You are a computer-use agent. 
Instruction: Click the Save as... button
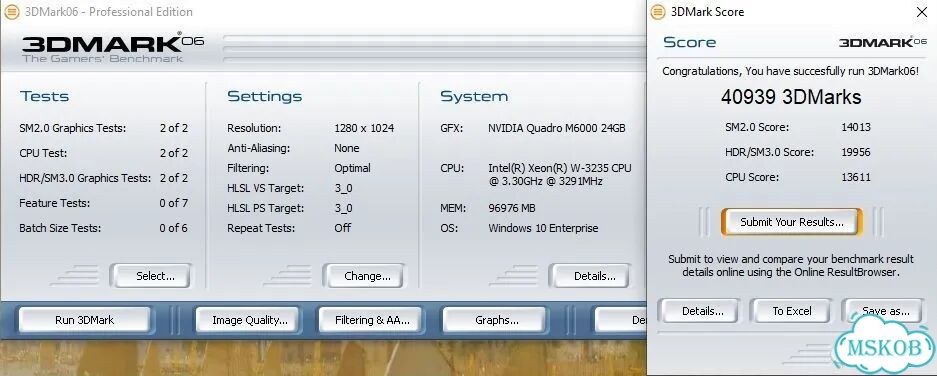(884, 311)
